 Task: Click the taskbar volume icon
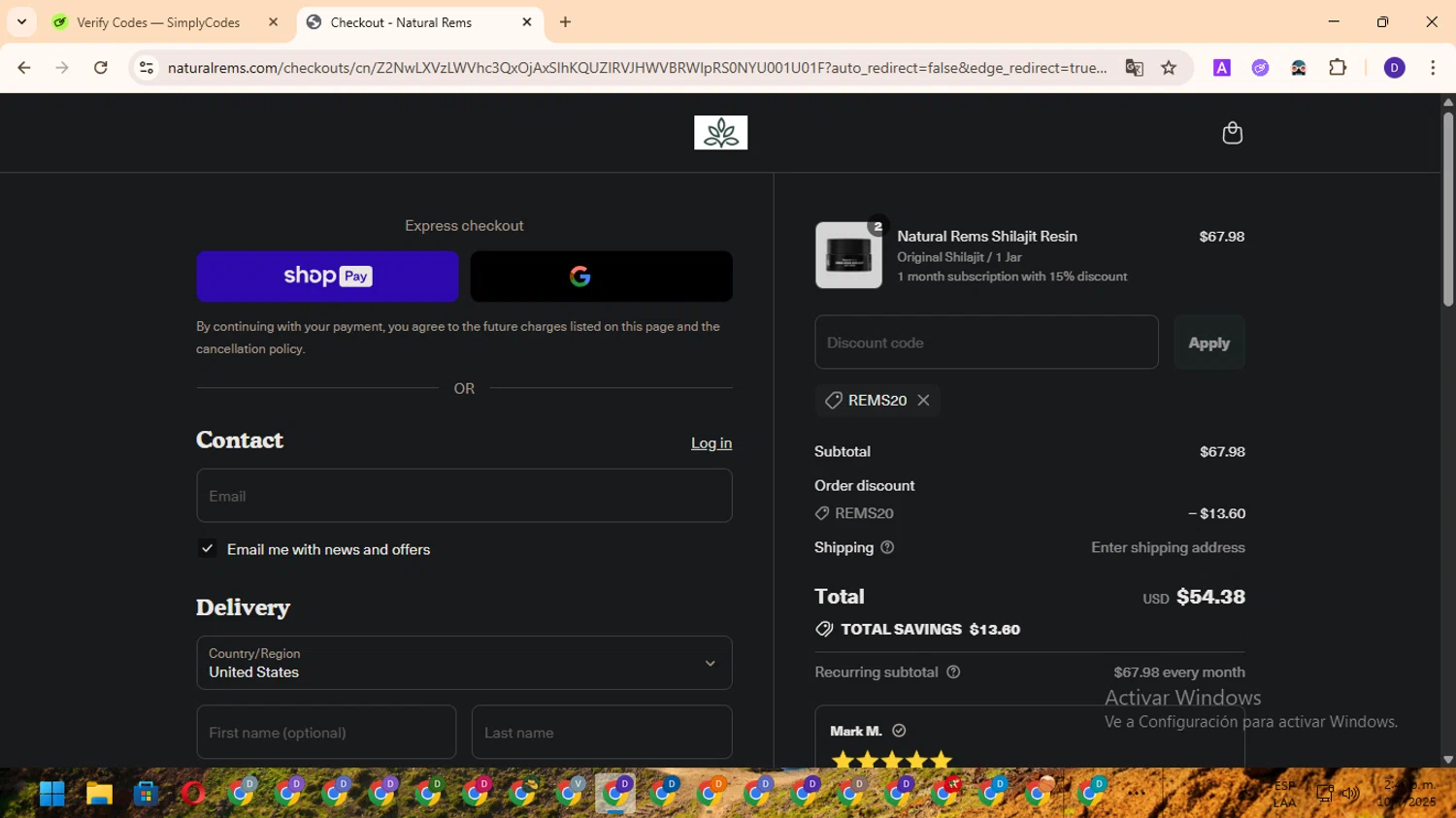click(1350, 794)
